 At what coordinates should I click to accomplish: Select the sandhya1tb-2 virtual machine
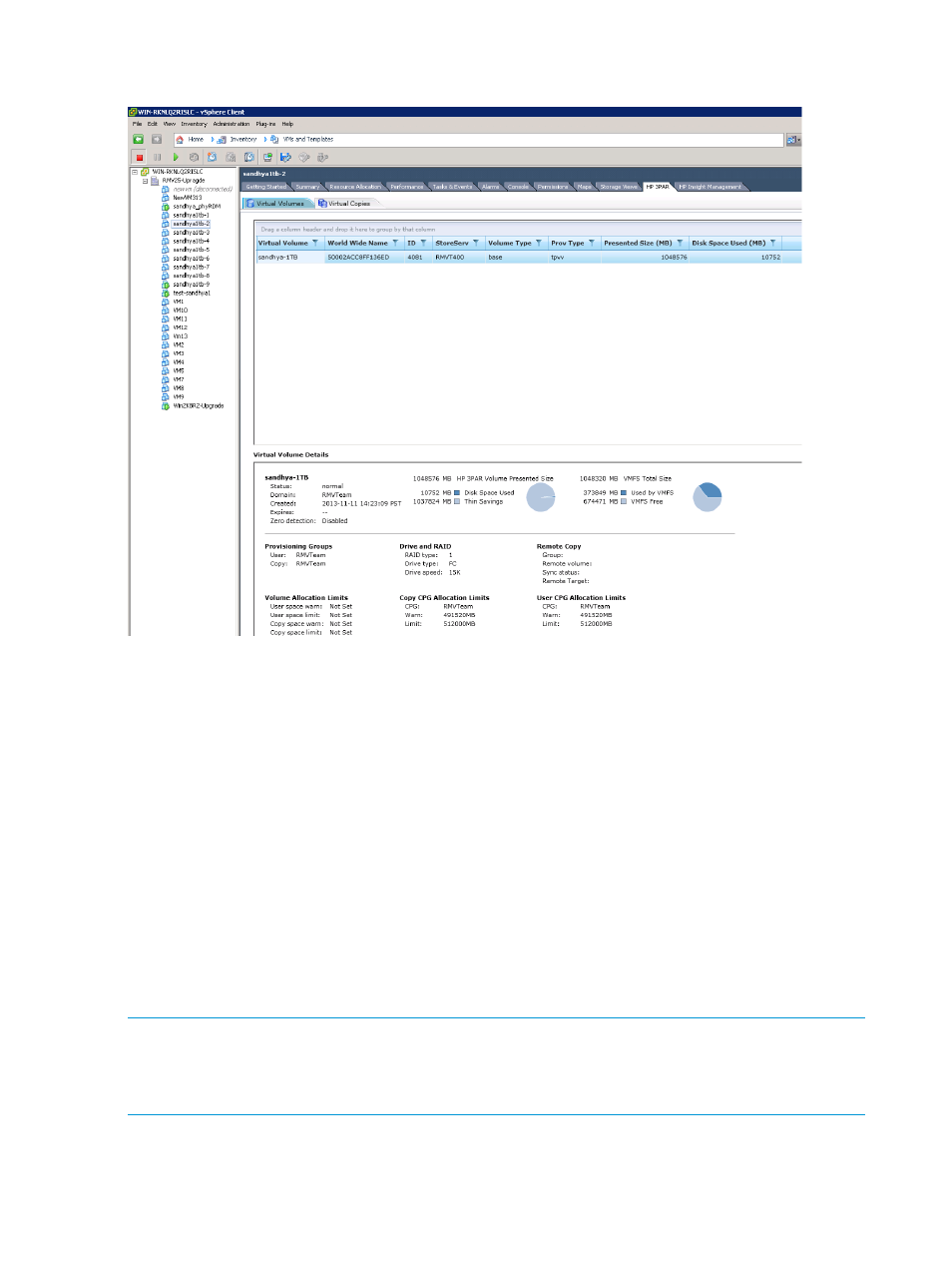tap(191, 224)
